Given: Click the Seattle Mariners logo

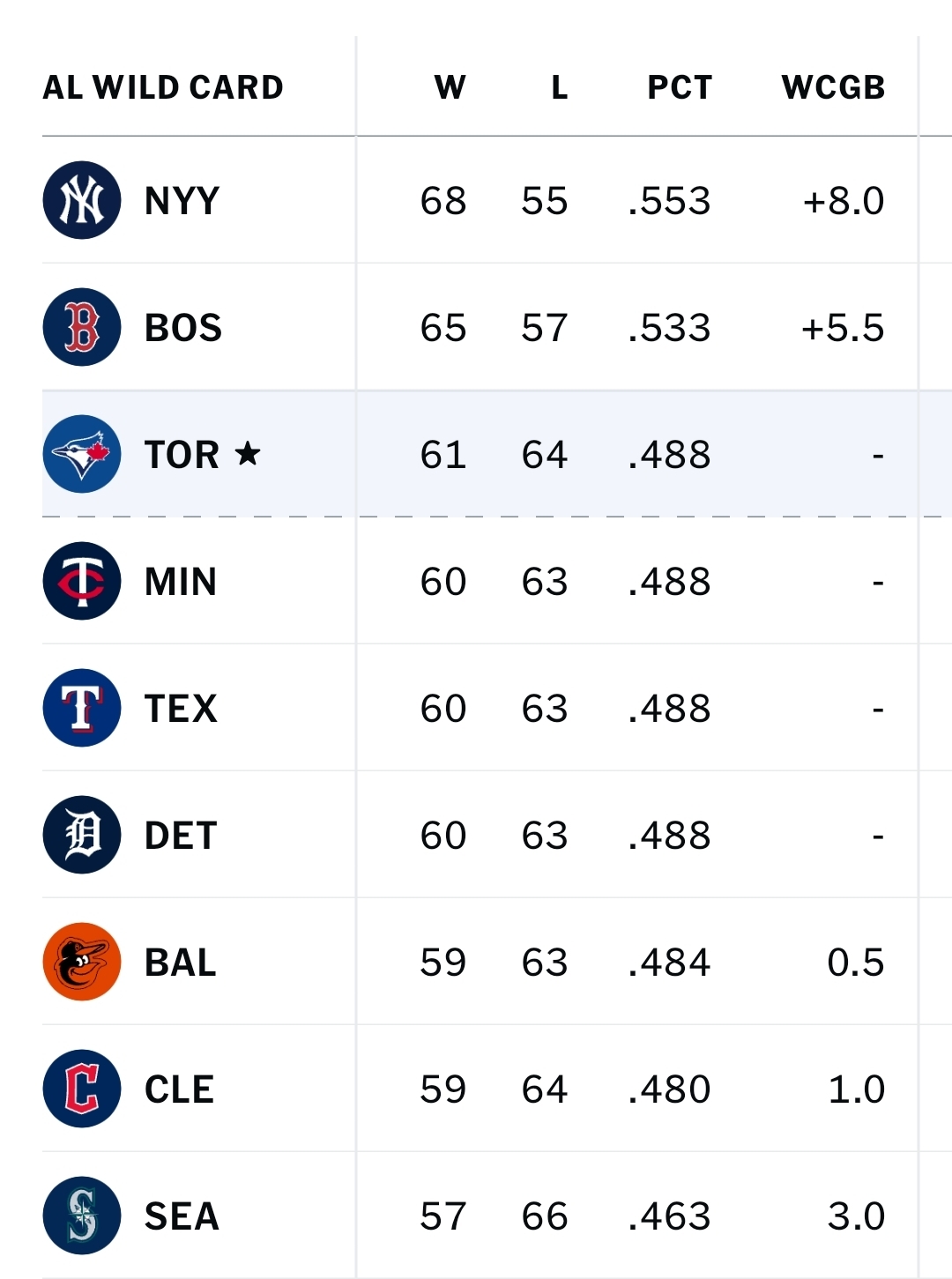Looking at the screenshot, I should pyautogui.click(x=82, y=1216).
